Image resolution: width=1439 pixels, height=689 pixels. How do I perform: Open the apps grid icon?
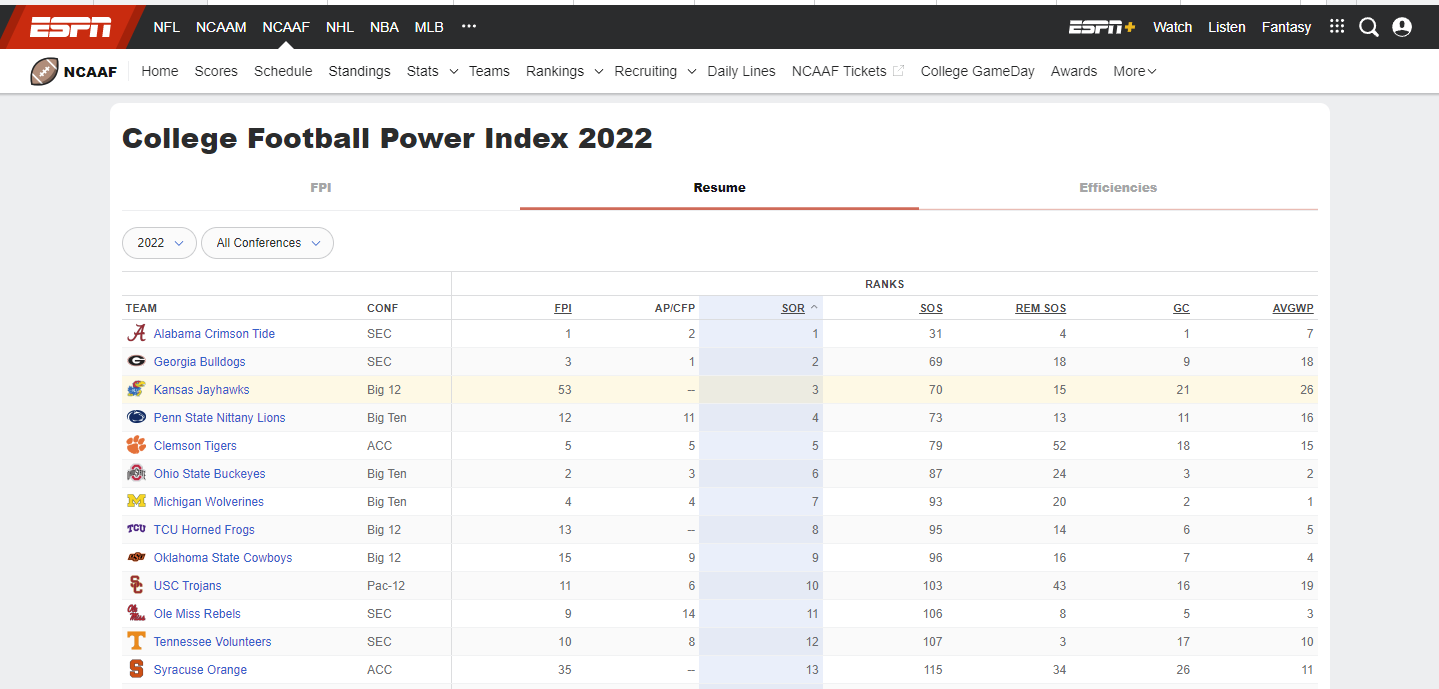[1337, 27]
